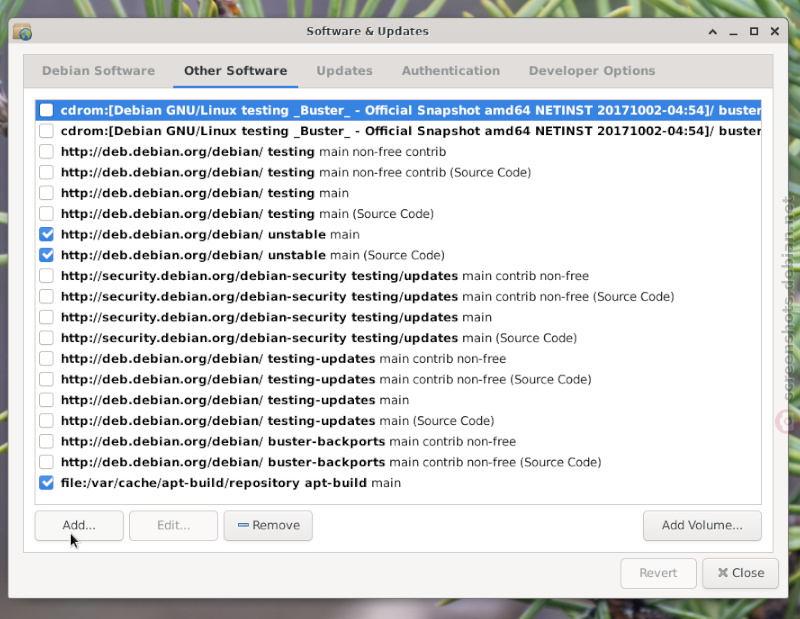Screen dimensions: 800x619
Task: Tick the highlighted first cdrom entry checkbox
Action: coord(46,110)
